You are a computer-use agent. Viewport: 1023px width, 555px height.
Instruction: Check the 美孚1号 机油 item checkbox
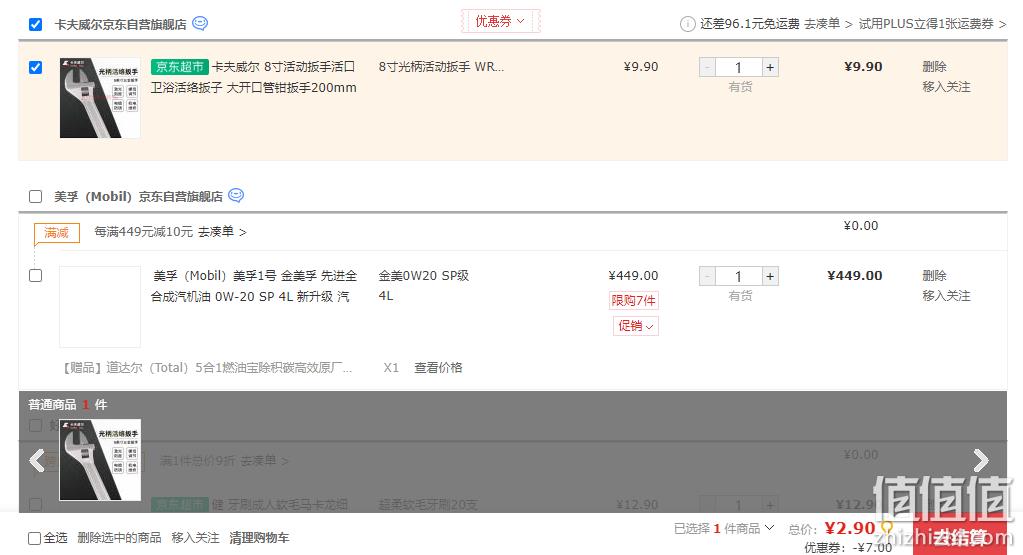tap(35, 275)
